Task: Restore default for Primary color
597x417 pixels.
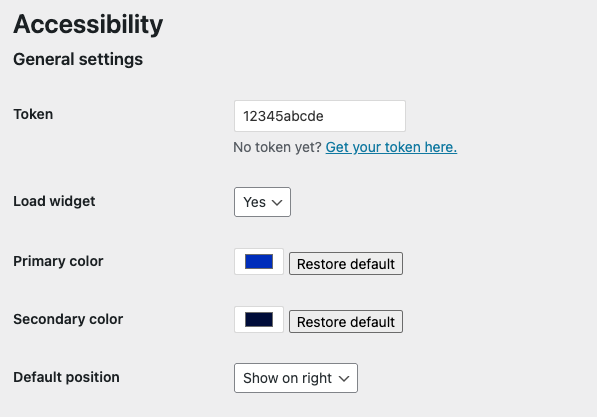Action: tap(346, 264)
